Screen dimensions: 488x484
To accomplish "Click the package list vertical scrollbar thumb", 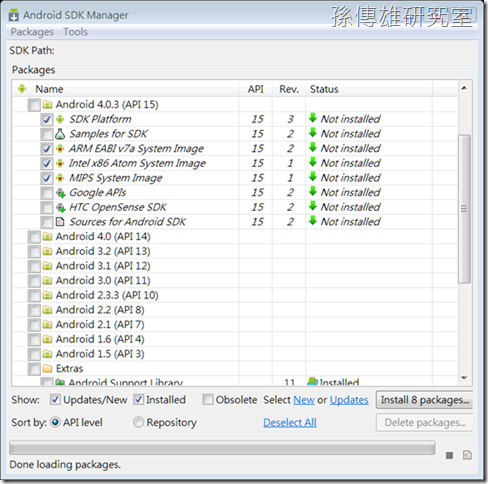I will (x=464, y=209).
